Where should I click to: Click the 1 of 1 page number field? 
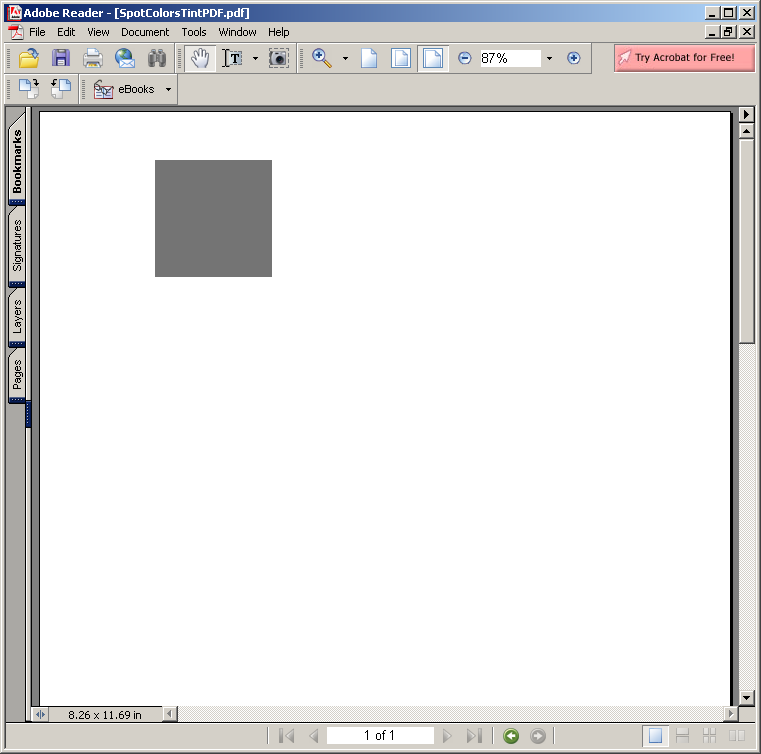point(380,736)
